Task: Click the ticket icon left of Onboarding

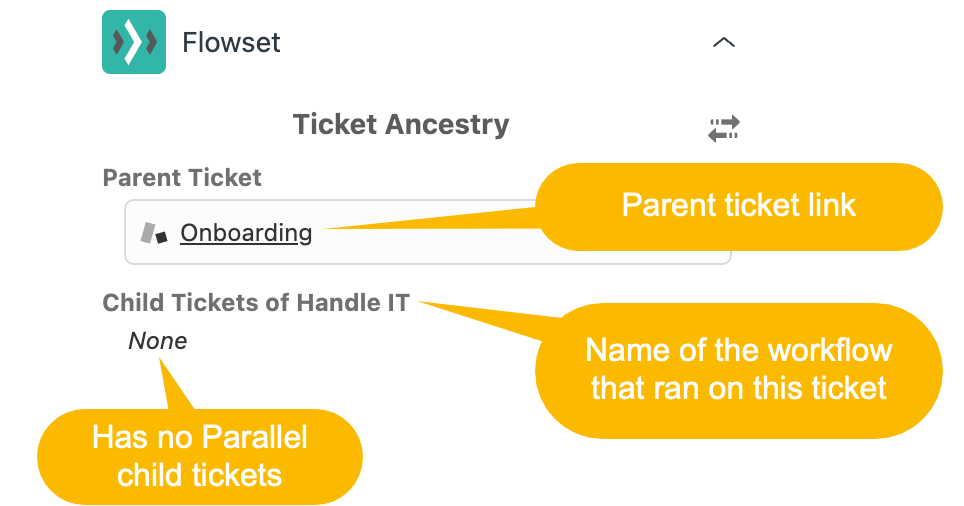Action: [154, 233]
